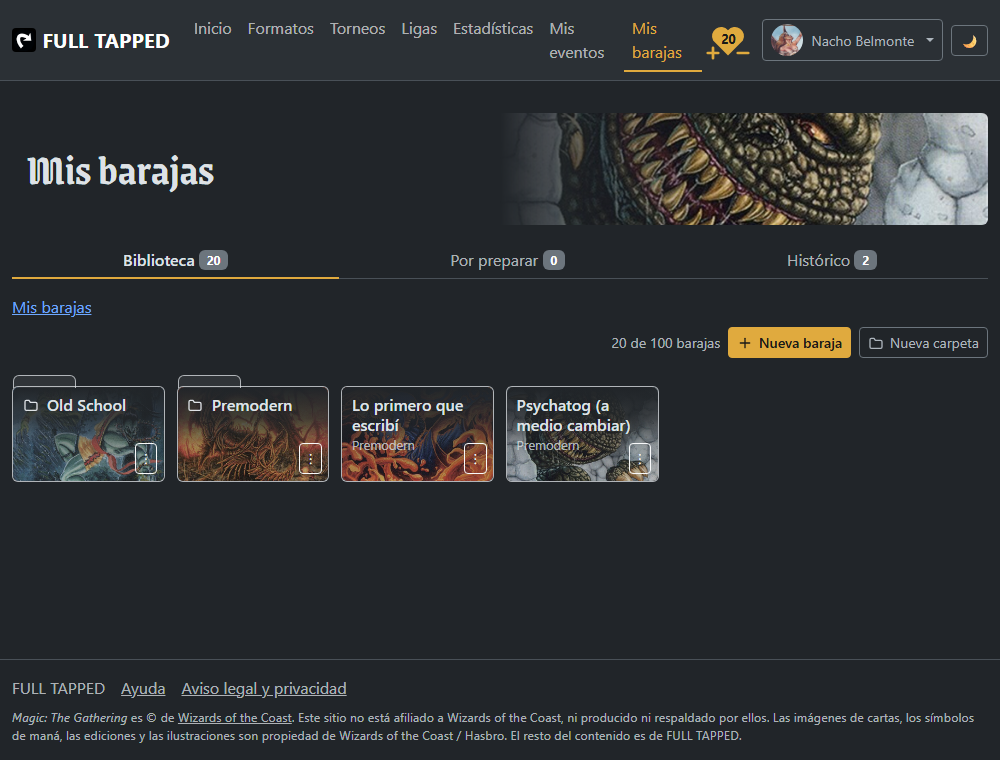1000x760 pixels.
Task: Click the folder icon on Premodern card
Action: click(x=195, y=406)
